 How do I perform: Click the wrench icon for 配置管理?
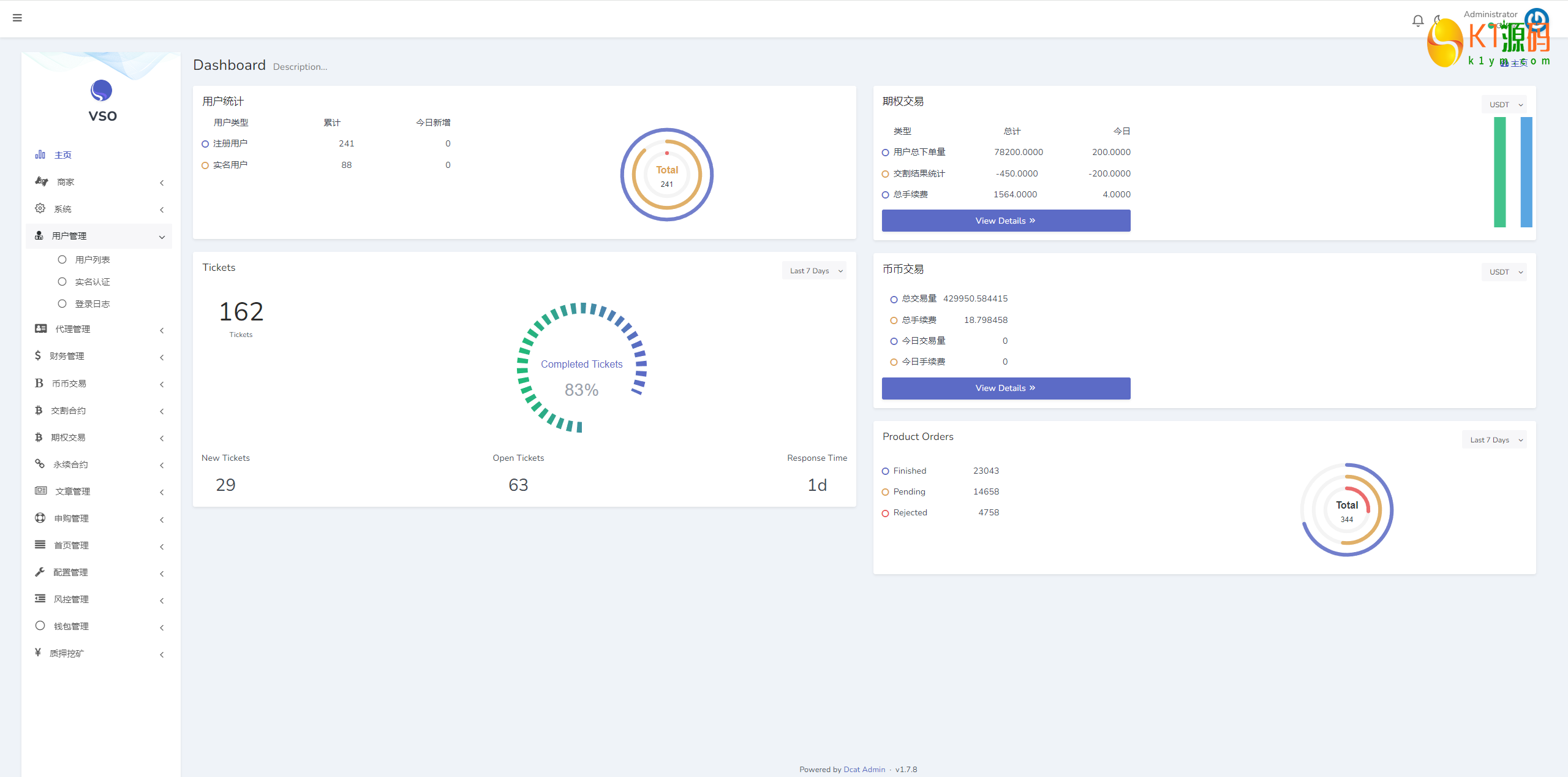tap(40, 572)
